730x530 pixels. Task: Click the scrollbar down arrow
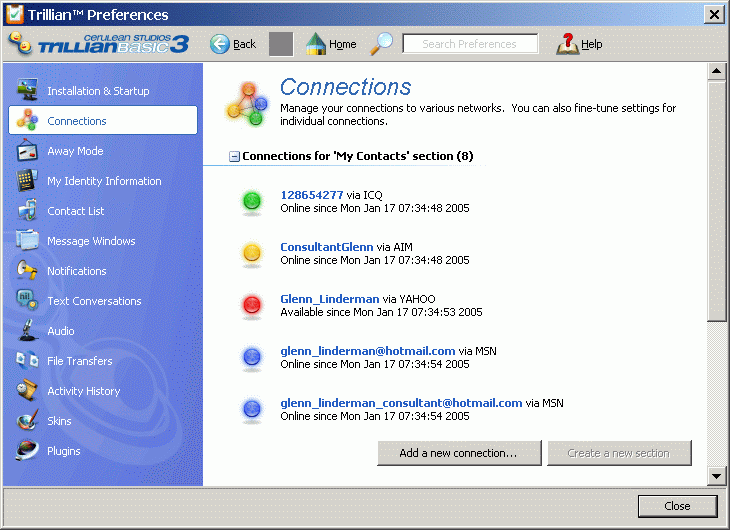(716, 476)
